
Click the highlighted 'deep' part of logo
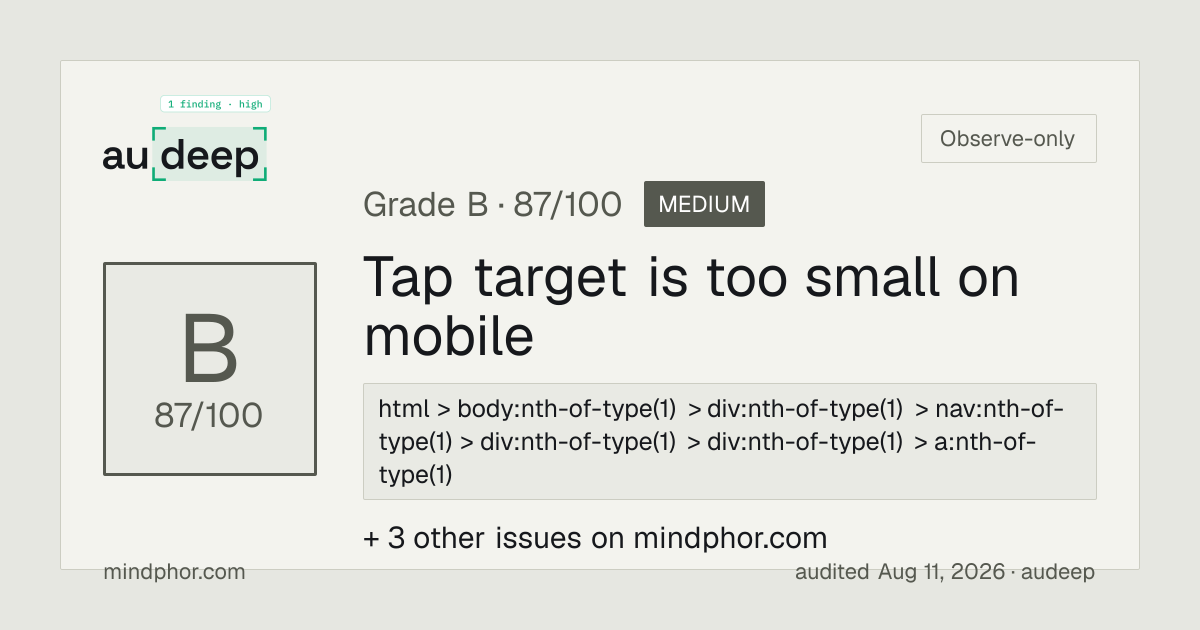[210, 156]
